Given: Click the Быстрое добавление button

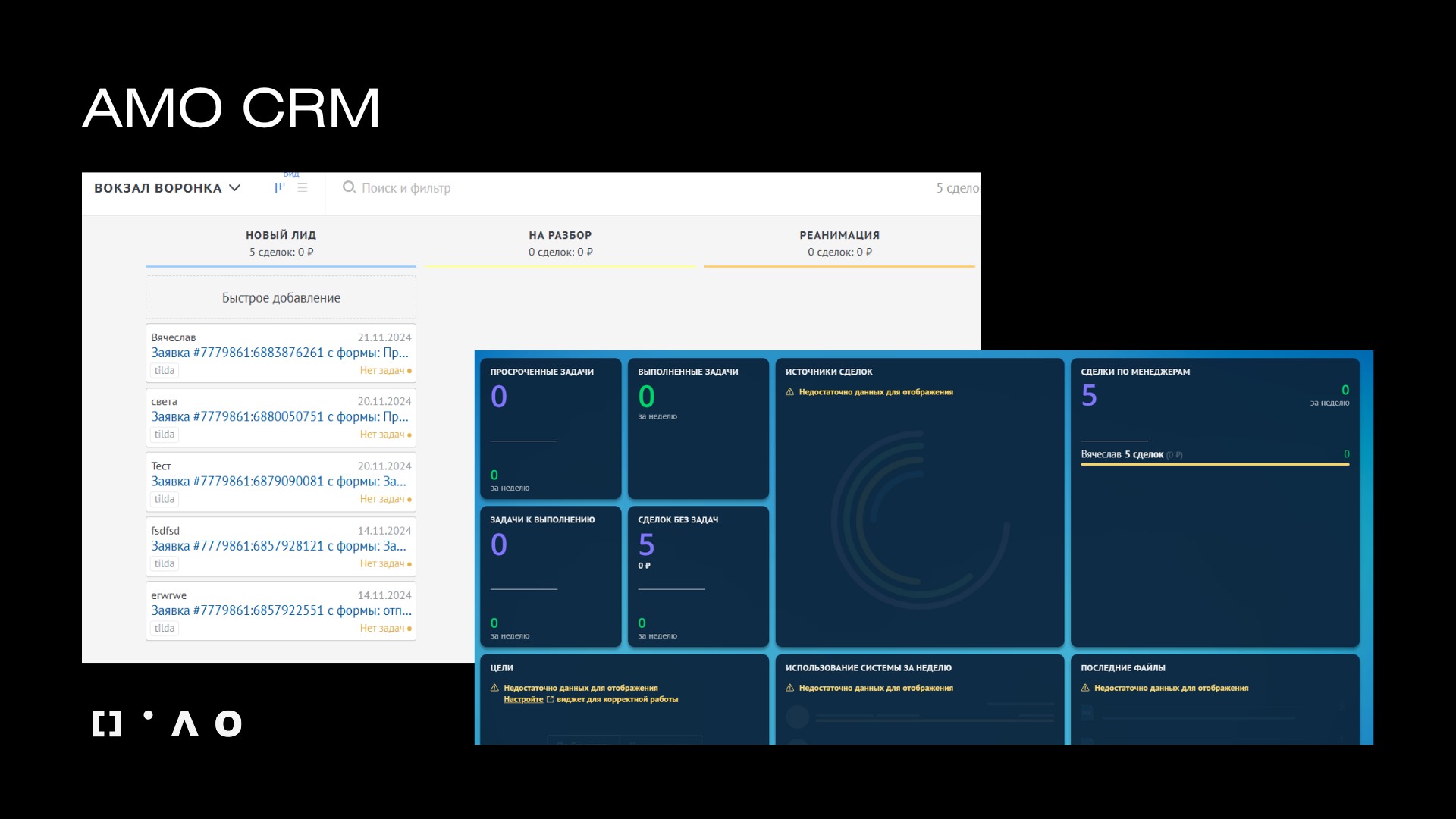Looking at the screenshot, I should click(281, 297).
